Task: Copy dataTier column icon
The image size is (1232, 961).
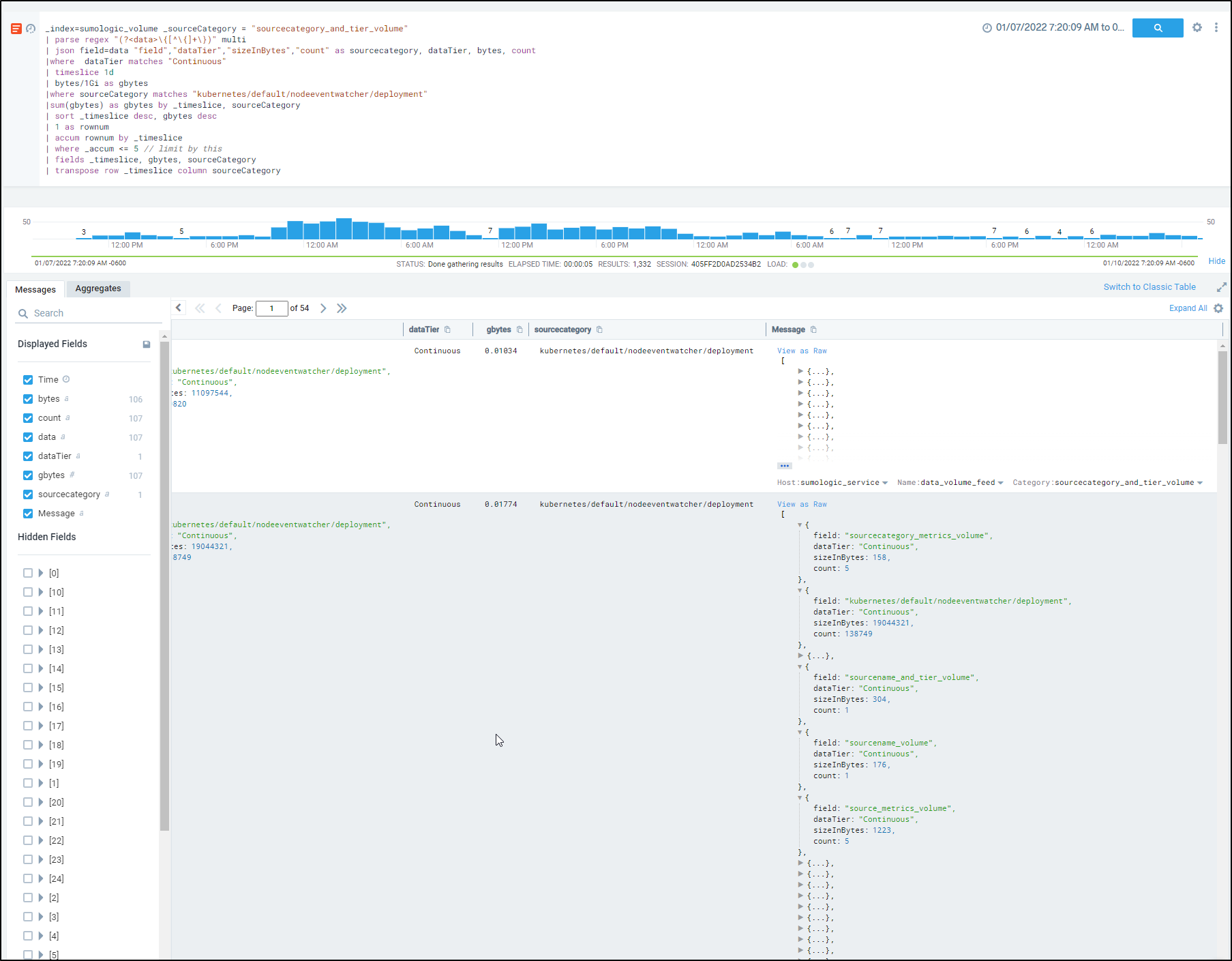Action: (447, 329)
